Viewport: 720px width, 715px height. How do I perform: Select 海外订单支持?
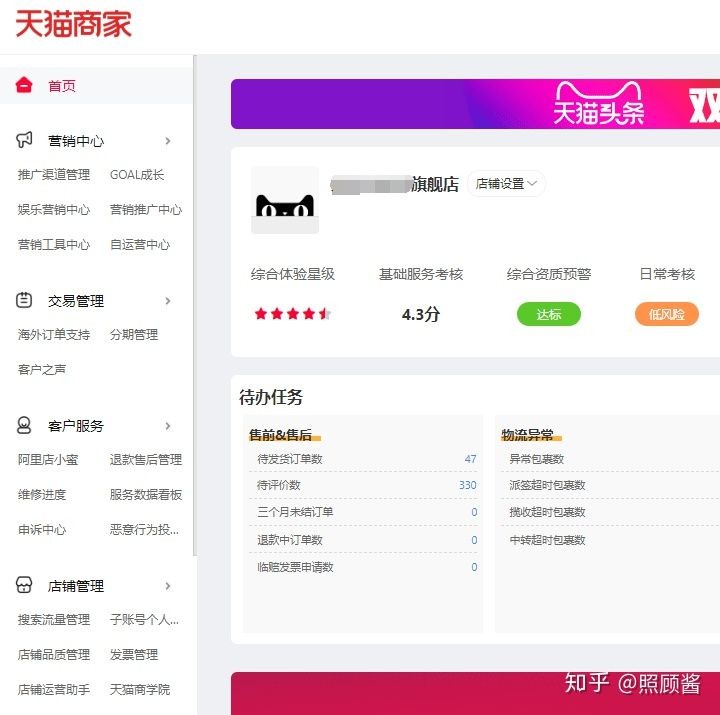click(x=54, y=335)
